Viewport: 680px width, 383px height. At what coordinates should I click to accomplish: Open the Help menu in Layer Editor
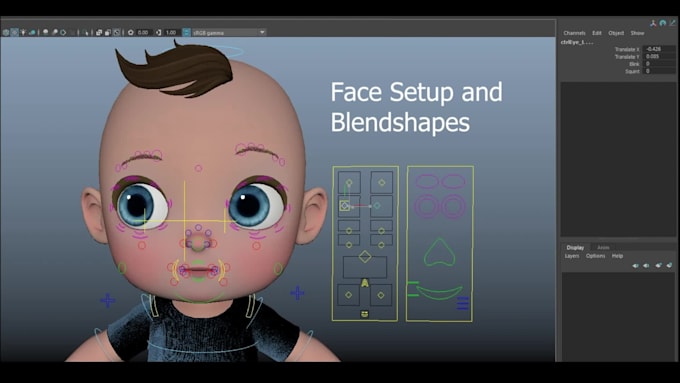click(x=617, y=256)
